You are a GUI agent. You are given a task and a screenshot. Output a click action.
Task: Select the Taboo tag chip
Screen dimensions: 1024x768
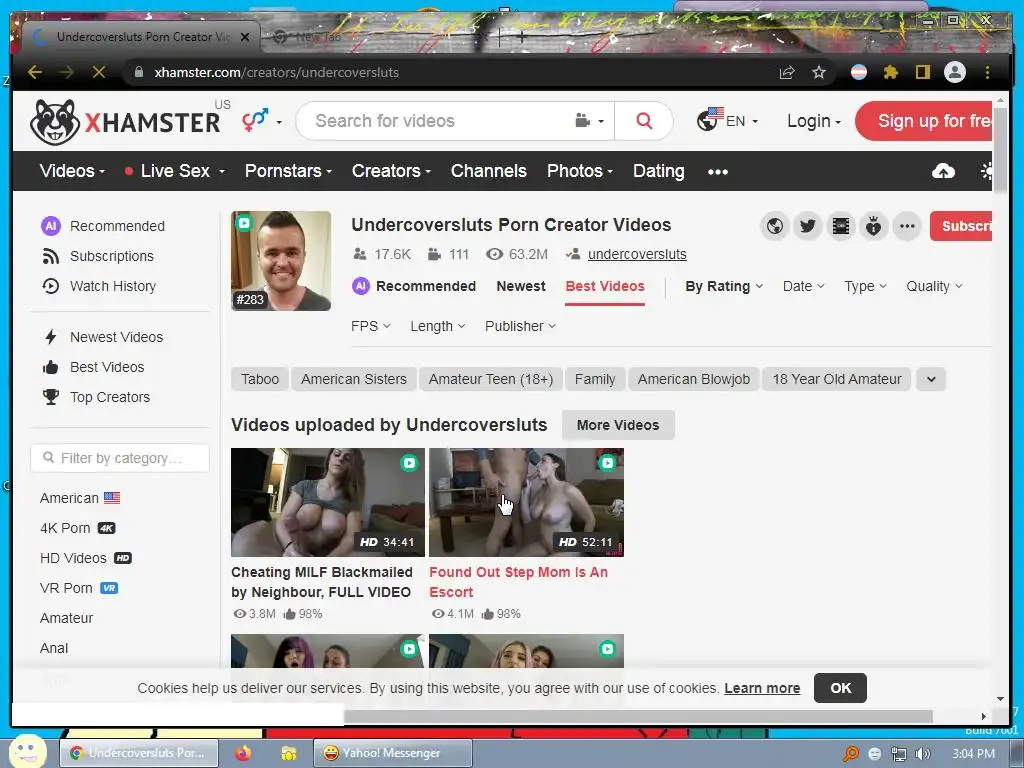[260, 379]
